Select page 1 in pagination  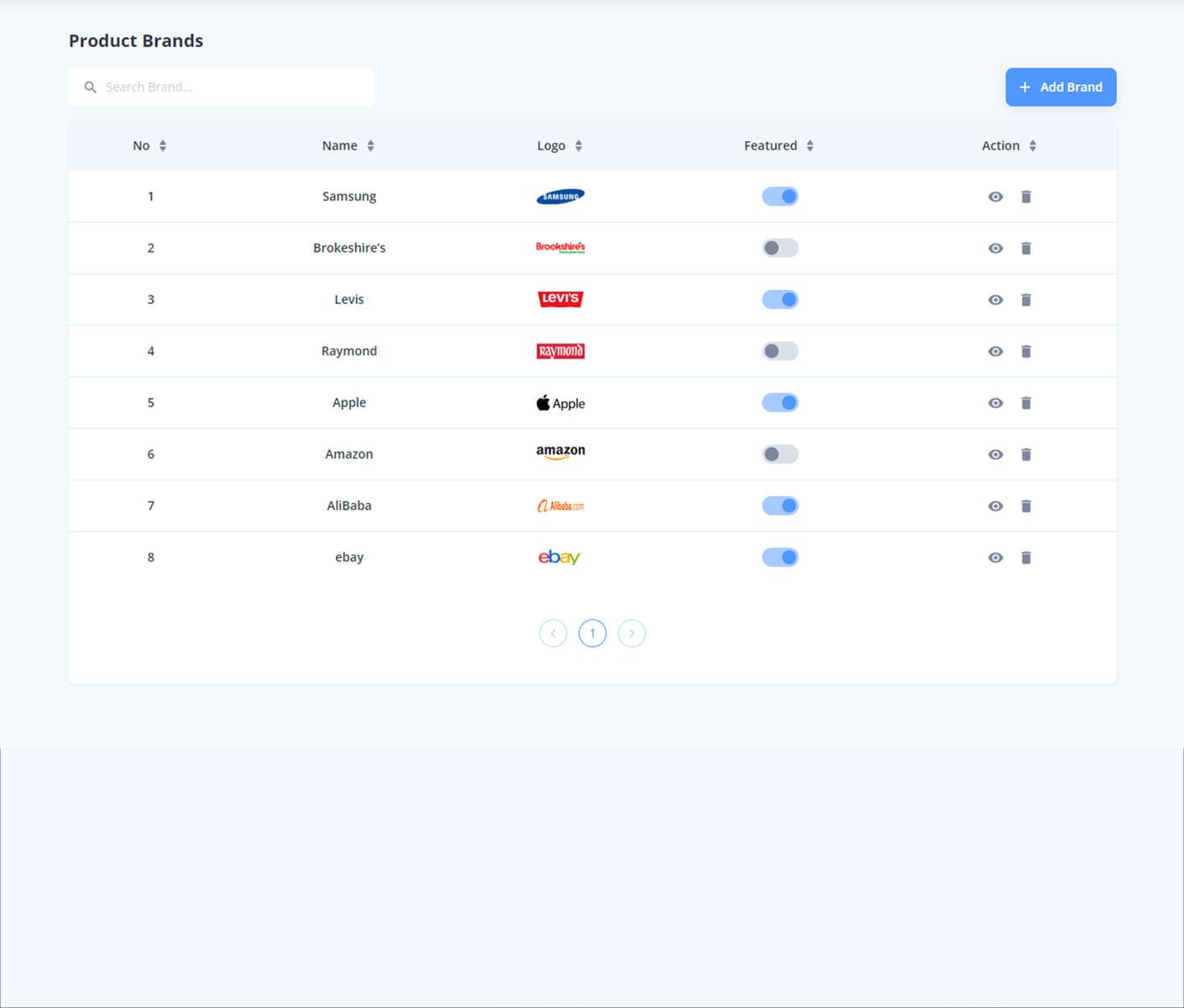(592, 633)
